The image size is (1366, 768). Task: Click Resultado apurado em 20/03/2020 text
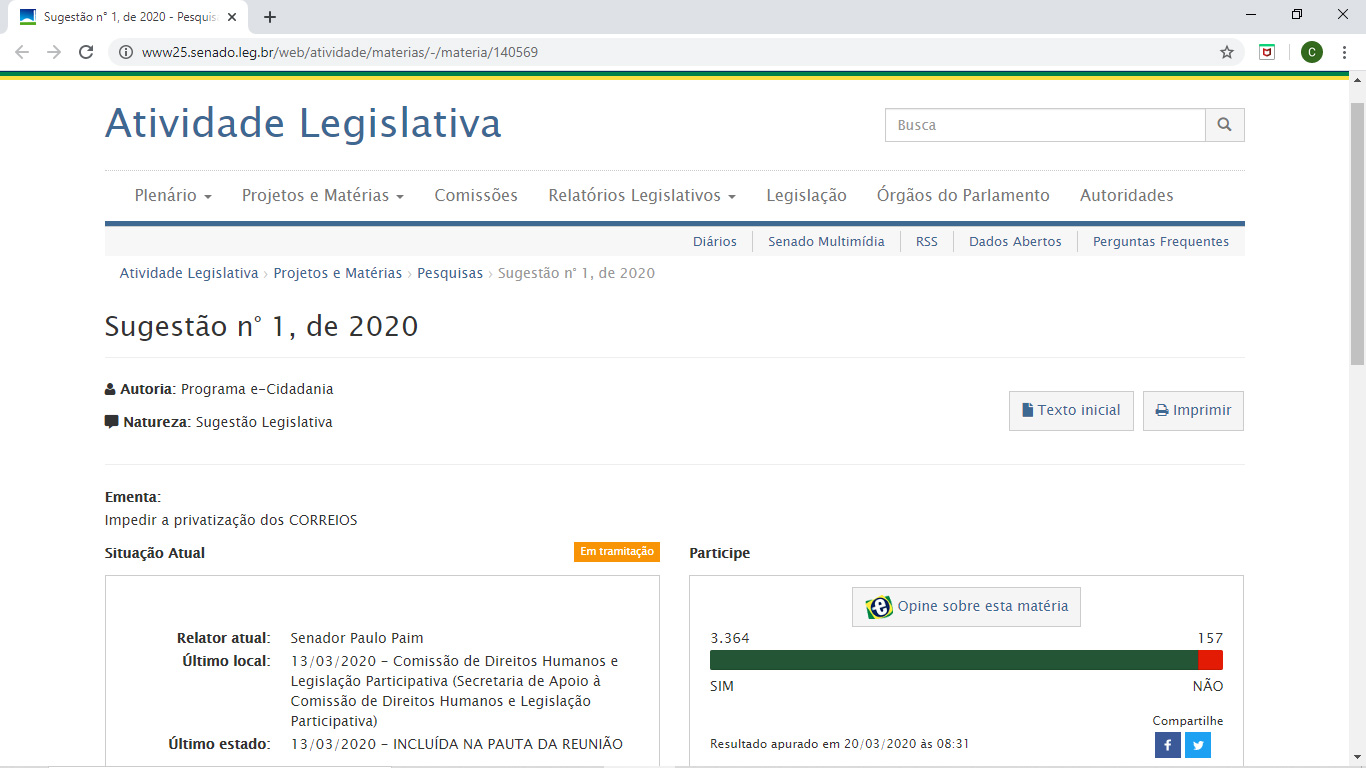839,744
